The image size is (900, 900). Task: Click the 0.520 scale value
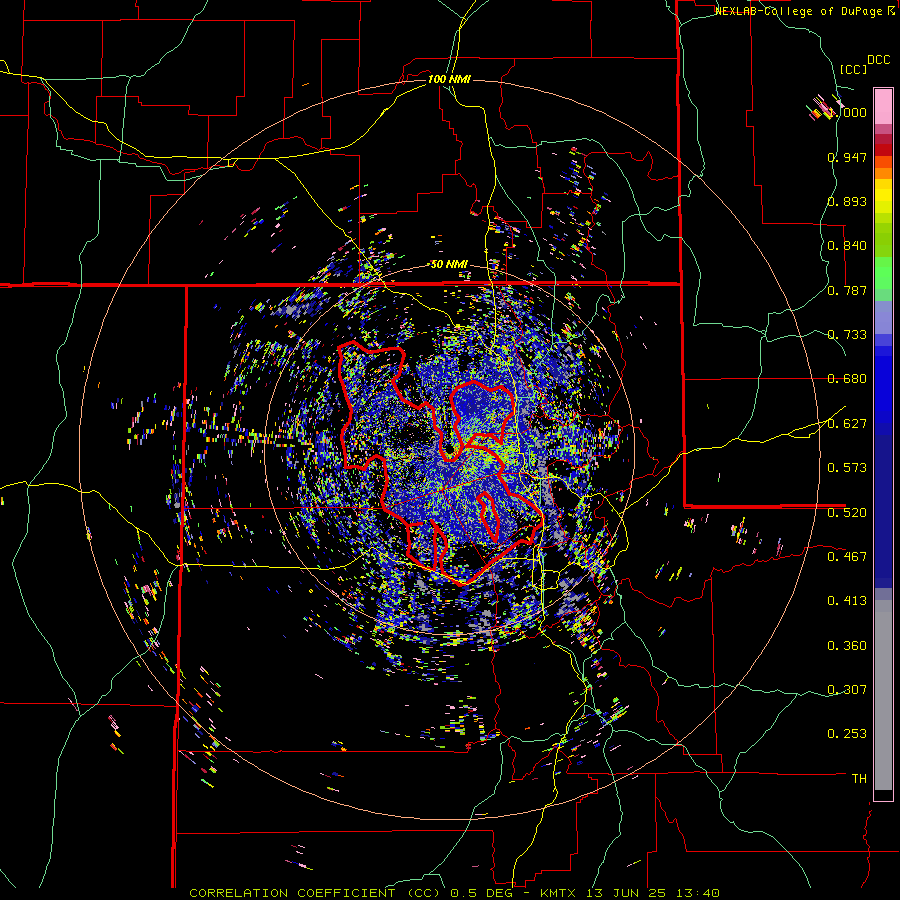coord(847,513)
